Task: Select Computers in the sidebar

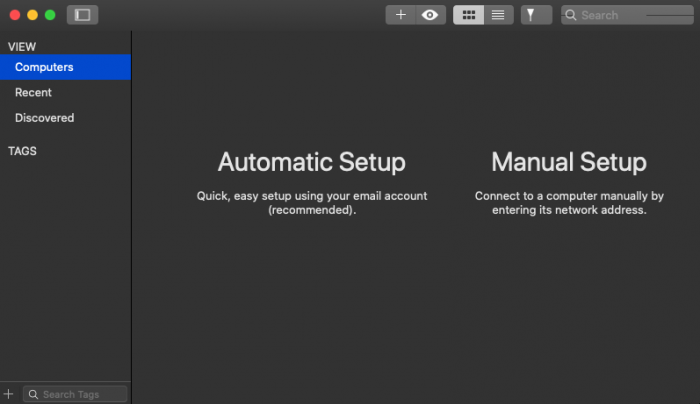Action: tap(65, 67)
